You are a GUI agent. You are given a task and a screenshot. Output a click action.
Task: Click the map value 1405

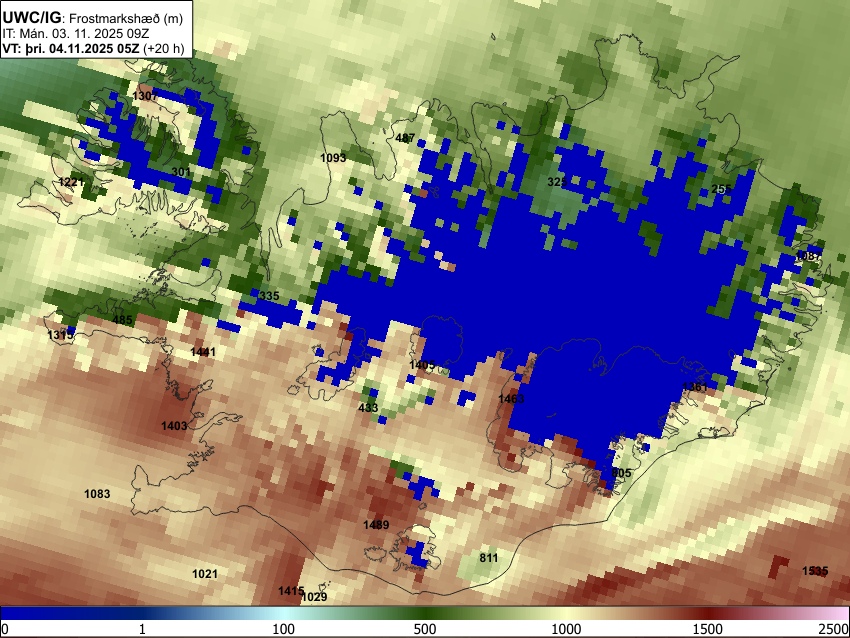click(422, 365)
